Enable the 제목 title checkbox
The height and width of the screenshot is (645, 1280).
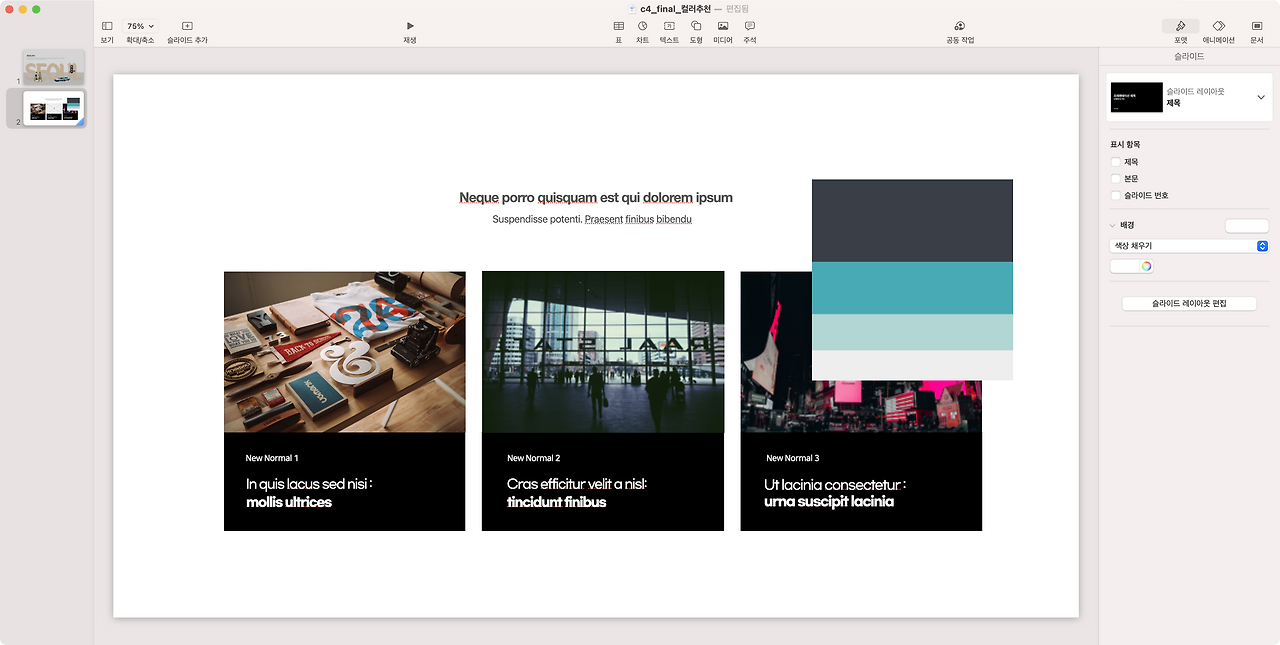tap(1116, 162)
